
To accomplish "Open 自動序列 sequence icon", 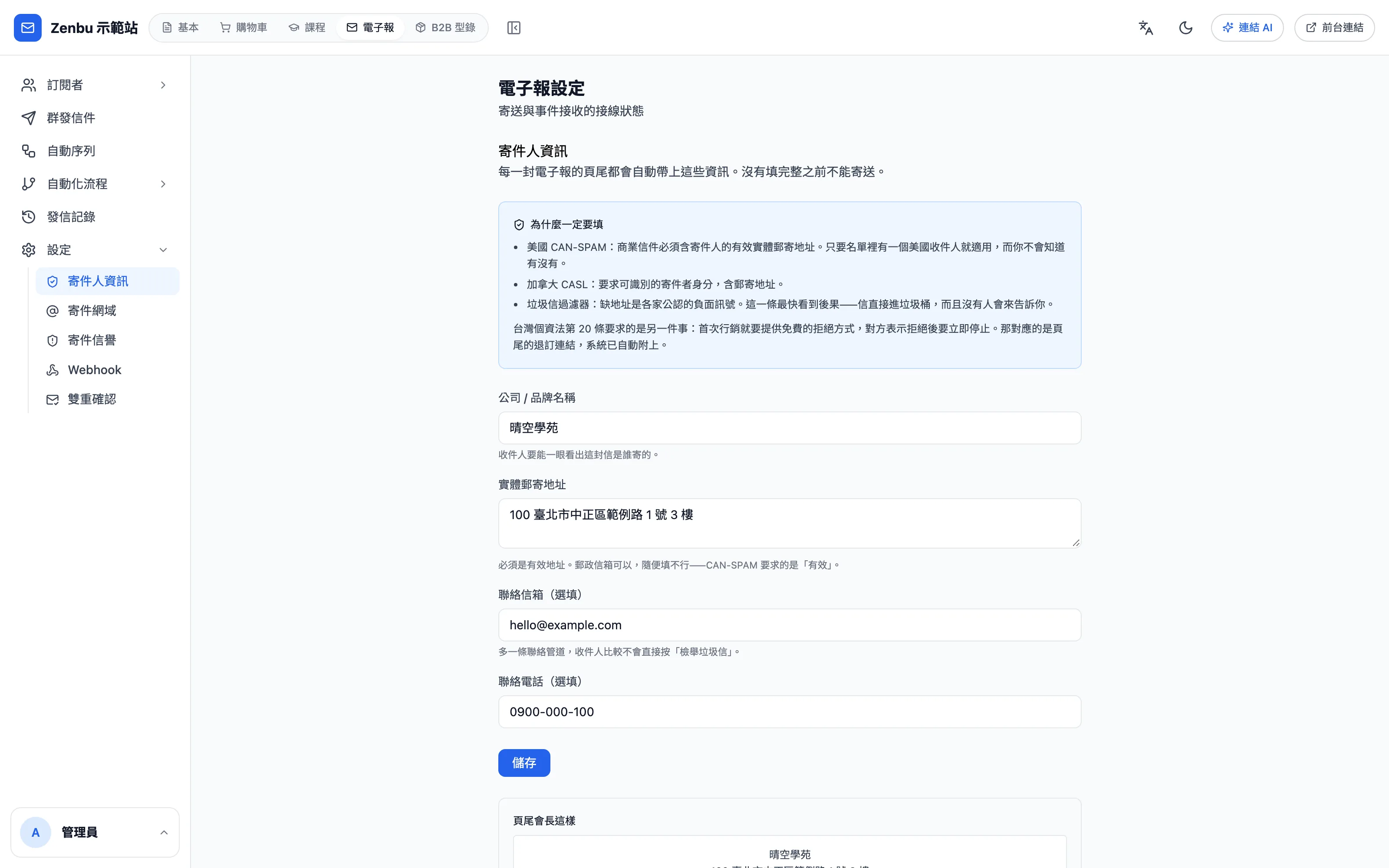I will point(29,151).
